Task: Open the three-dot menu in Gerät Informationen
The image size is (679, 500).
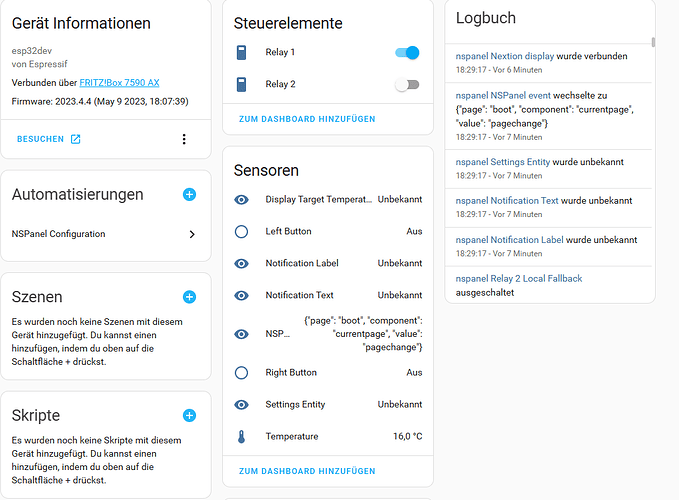Action: [x=184, y=139]
